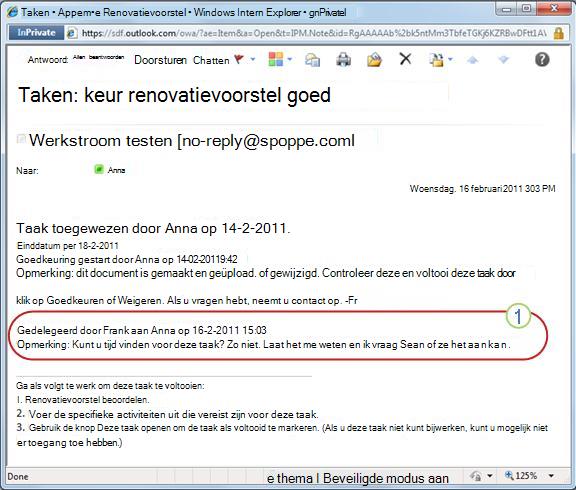Click sender Werkstroom testen no-reply address
The height and width of the screenshot is (490, 576).
click(x=192, y=141)
